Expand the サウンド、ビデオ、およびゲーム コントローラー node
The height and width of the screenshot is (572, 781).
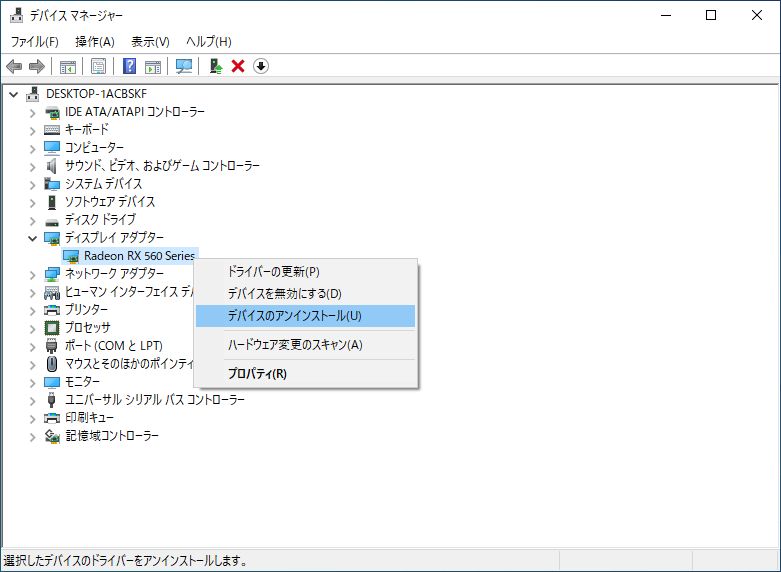pyautogui.click(x=32, y=167)
